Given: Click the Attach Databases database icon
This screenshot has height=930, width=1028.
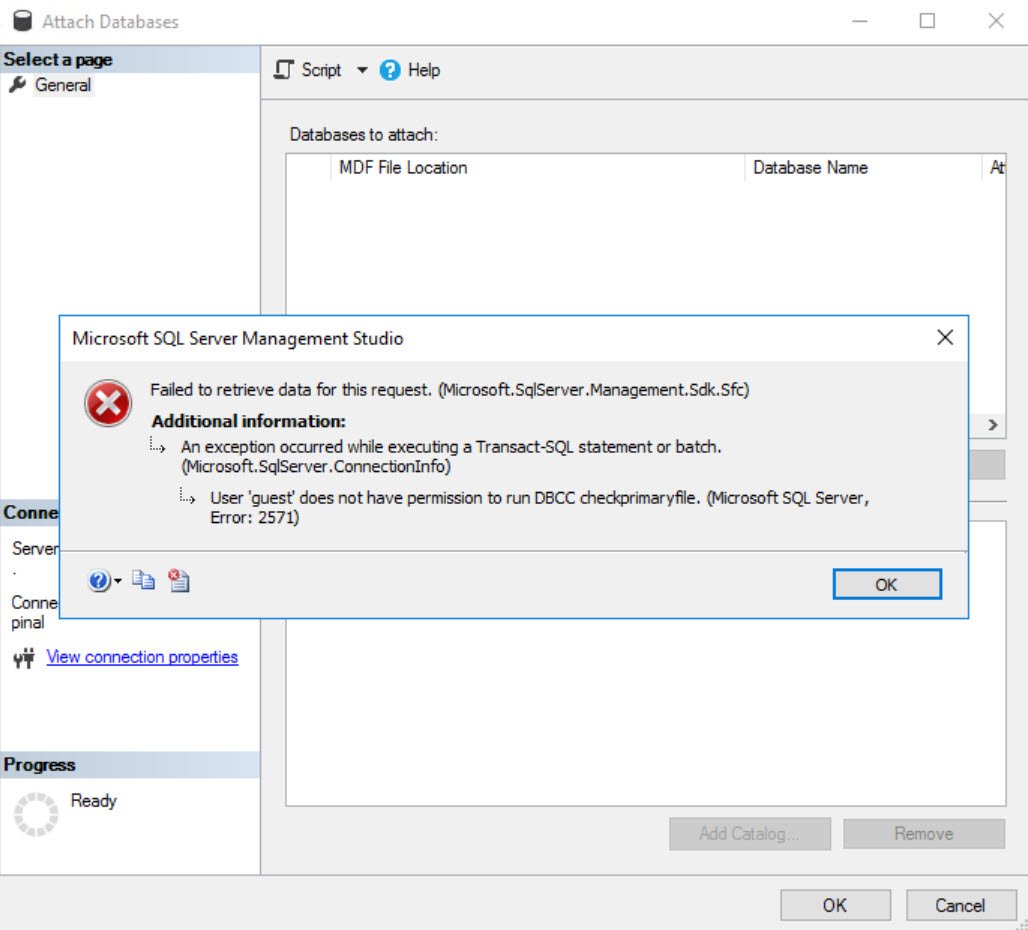Looking at the screenshot, I should (x=22, y=21).
